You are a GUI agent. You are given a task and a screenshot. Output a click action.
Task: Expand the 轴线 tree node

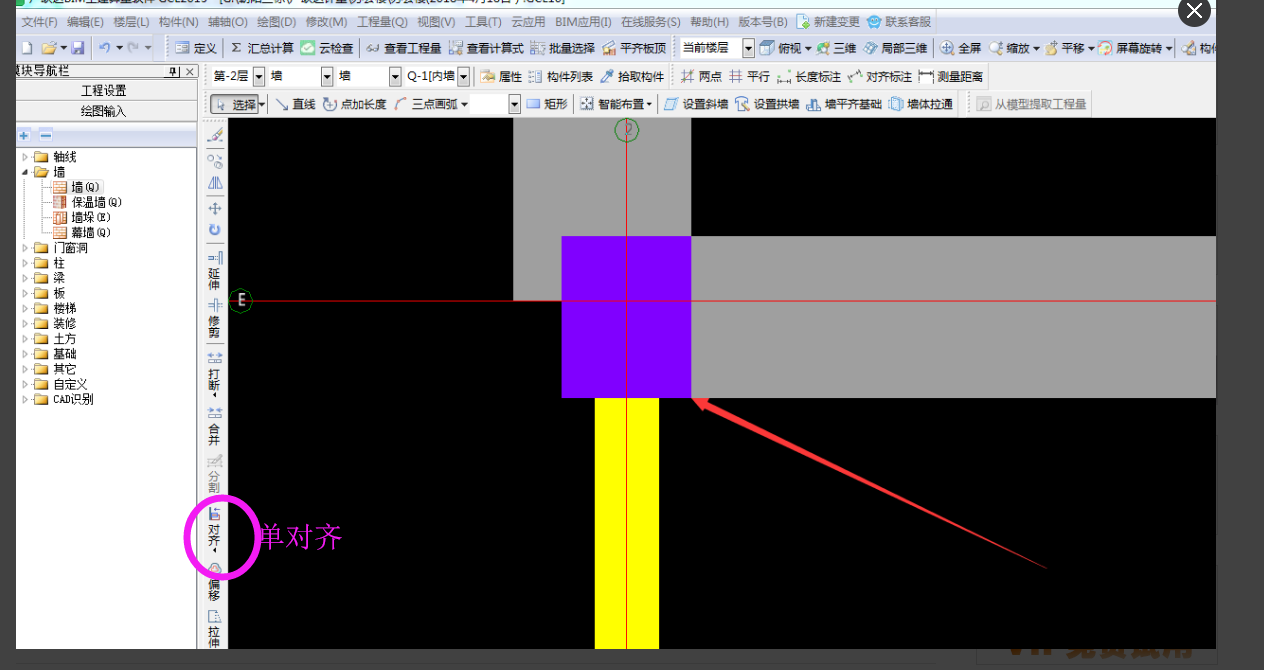(x=26, y=157)
